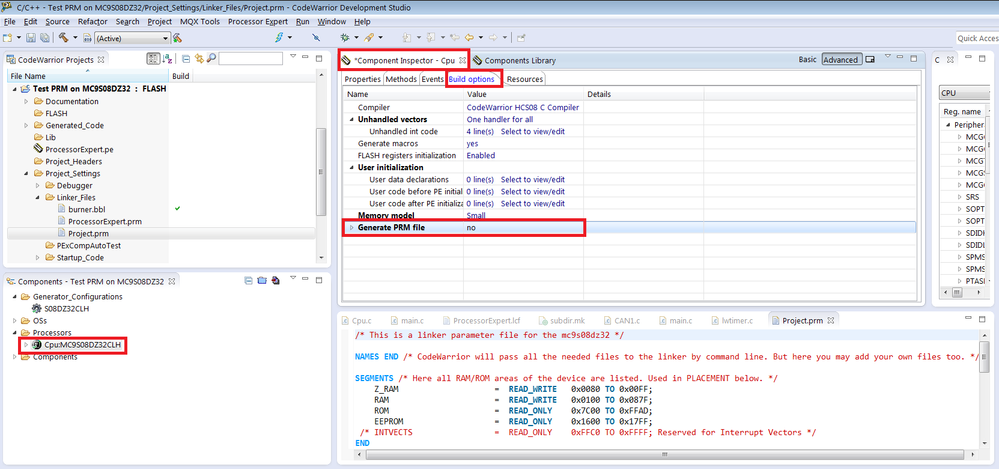The image size is (999, 469).
Task: Click the blue flash programmer toolbar icon
Action: (x=279, y=38)
